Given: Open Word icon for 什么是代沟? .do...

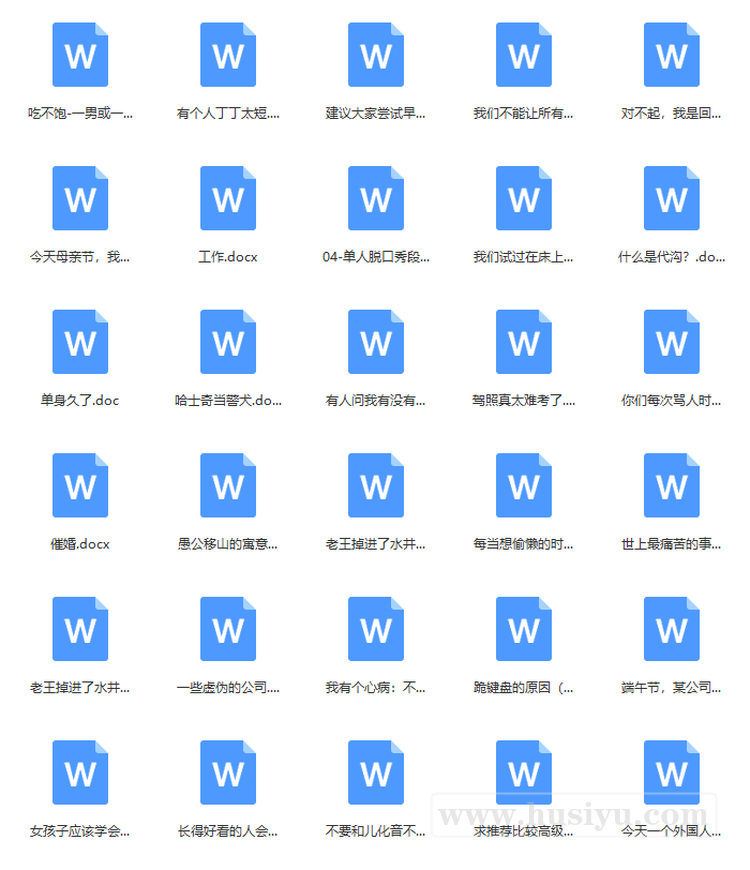Looking at the screenshot, I should coord(671,198).
